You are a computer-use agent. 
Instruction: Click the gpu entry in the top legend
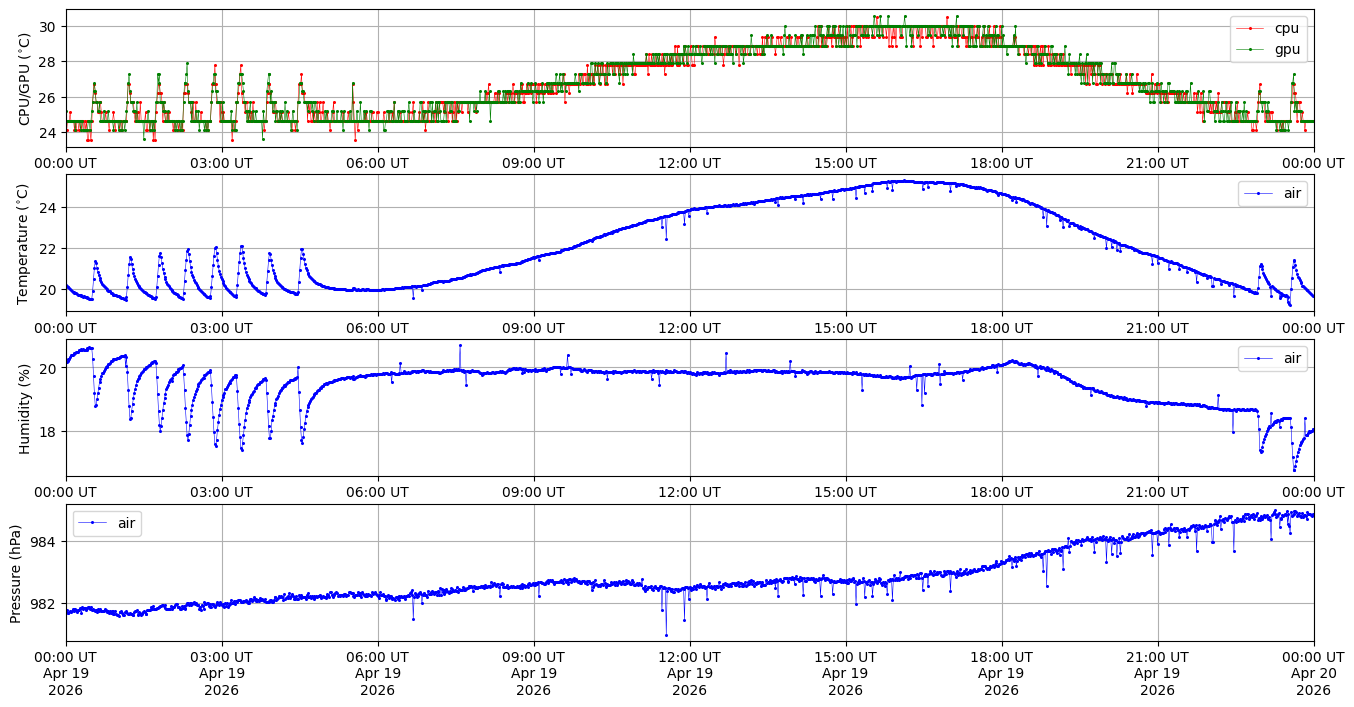[1286, 48]
